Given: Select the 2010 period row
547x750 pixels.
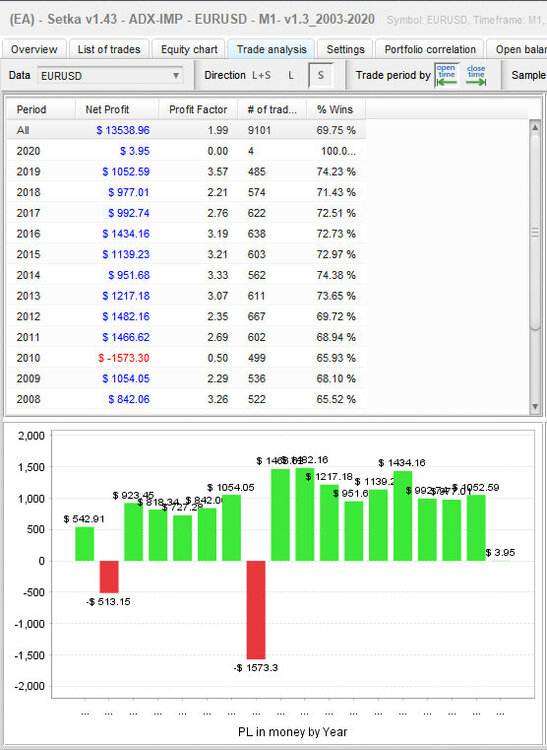Looking at the screenshot, I should 186,358.
